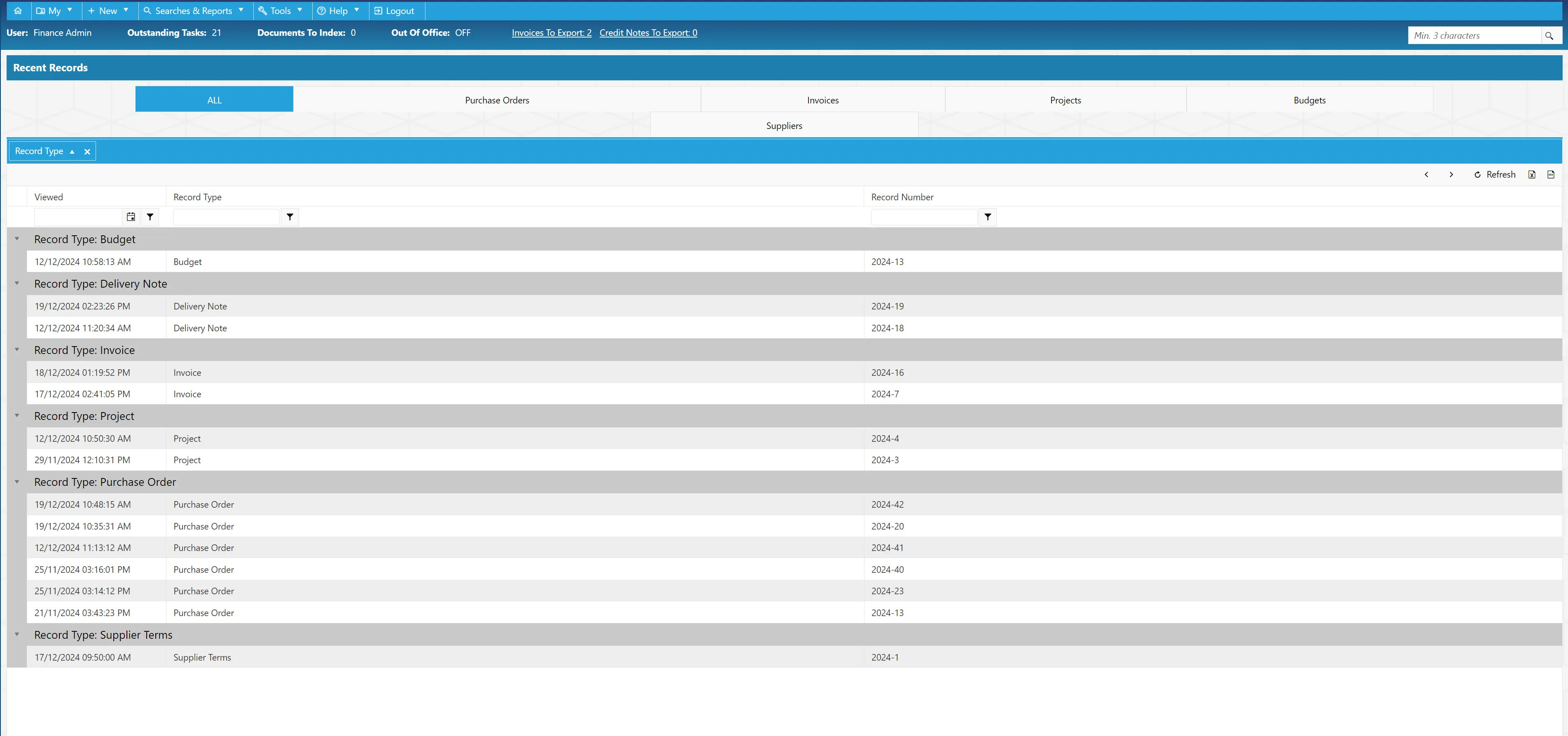Click the Record Number filter input
1568x736 pixels.
point(924,217)
